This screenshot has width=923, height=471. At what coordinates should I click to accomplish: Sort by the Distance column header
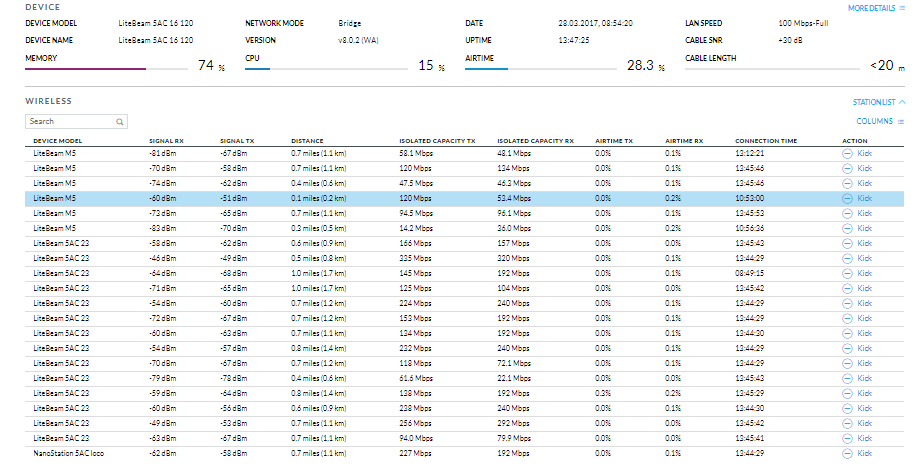coord(307,141)
